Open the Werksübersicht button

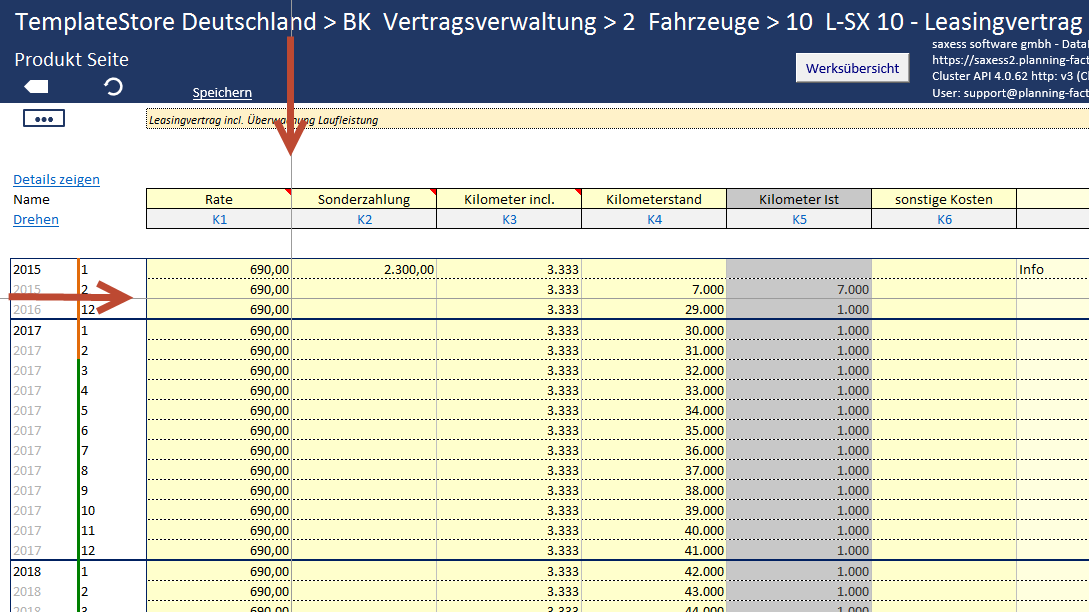point(852,69)
